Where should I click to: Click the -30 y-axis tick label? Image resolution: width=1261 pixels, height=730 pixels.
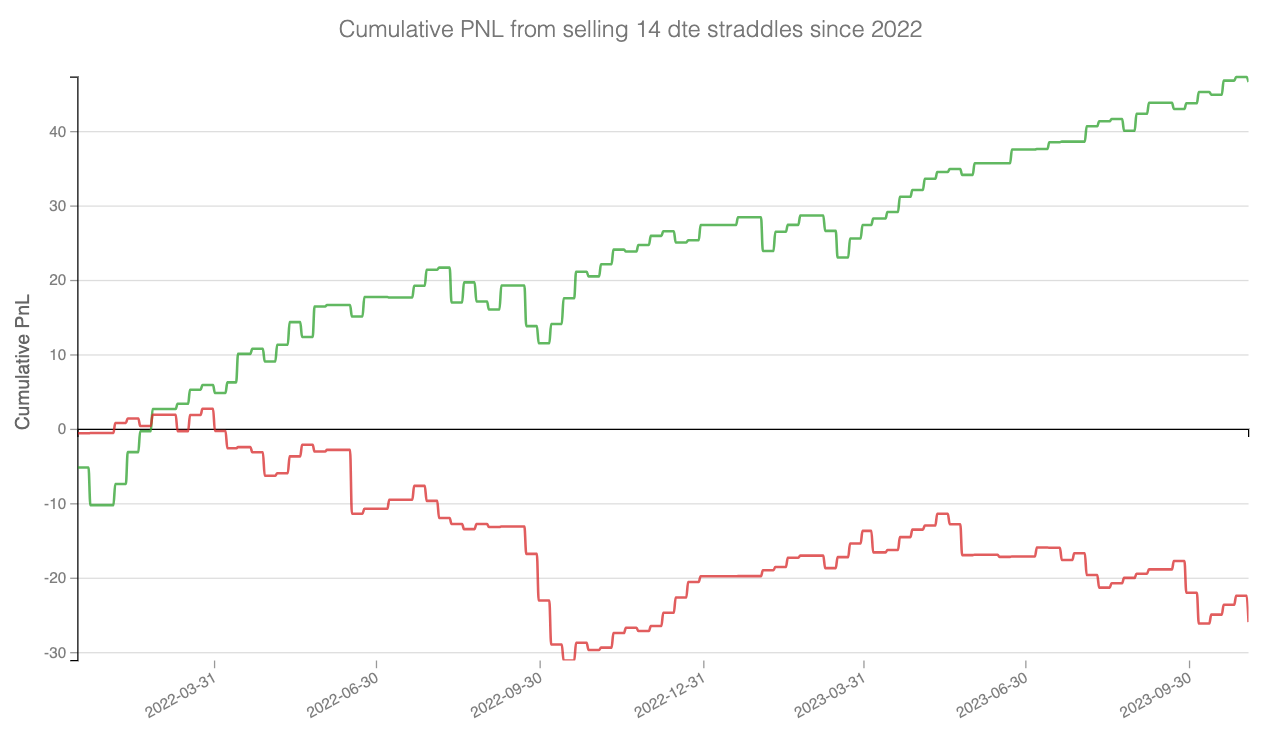(55, 653)
